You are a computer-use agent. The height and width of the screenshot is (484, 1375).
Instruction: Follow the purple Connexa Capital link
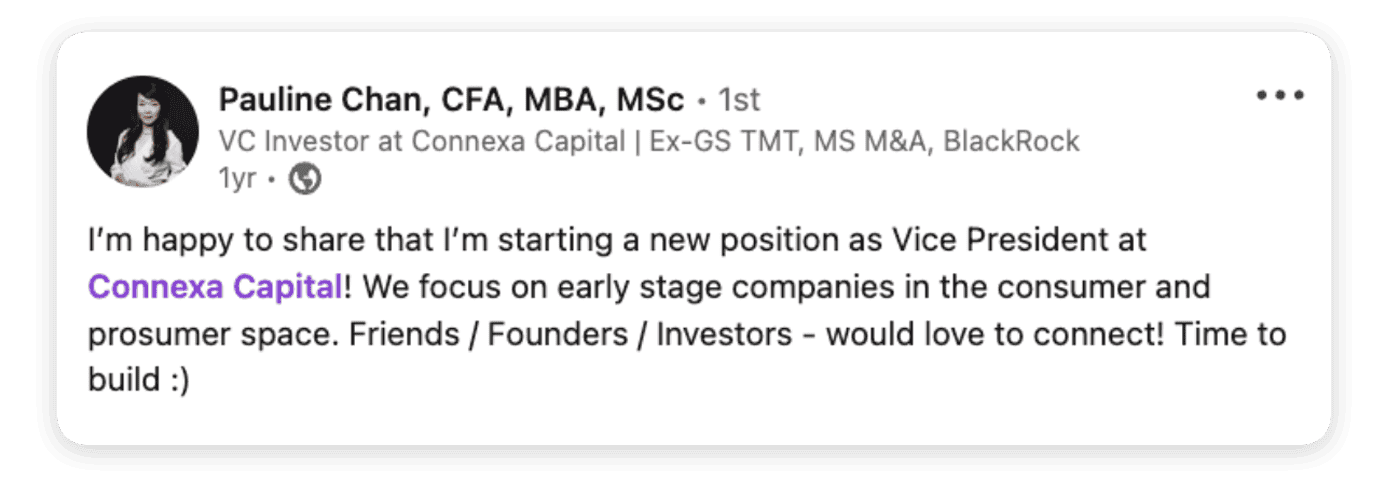[x=215, y=288]
